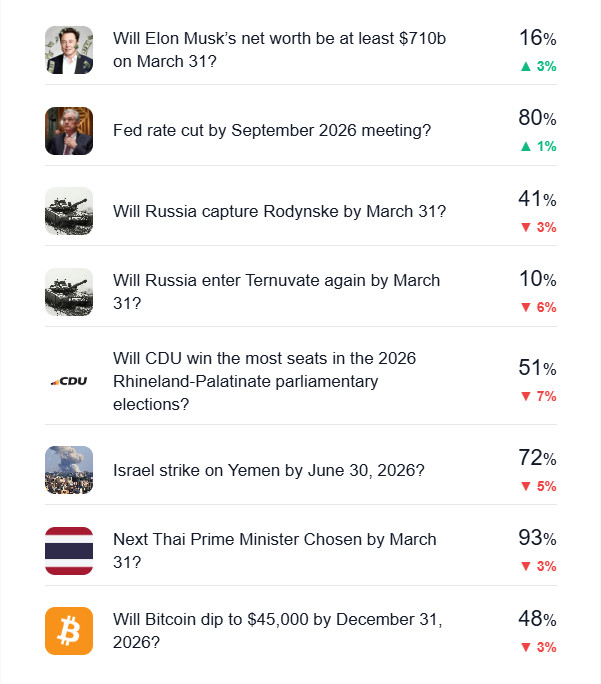
Task: Open the Elon Musk net worth $710b market
Action: pos(279,50)
